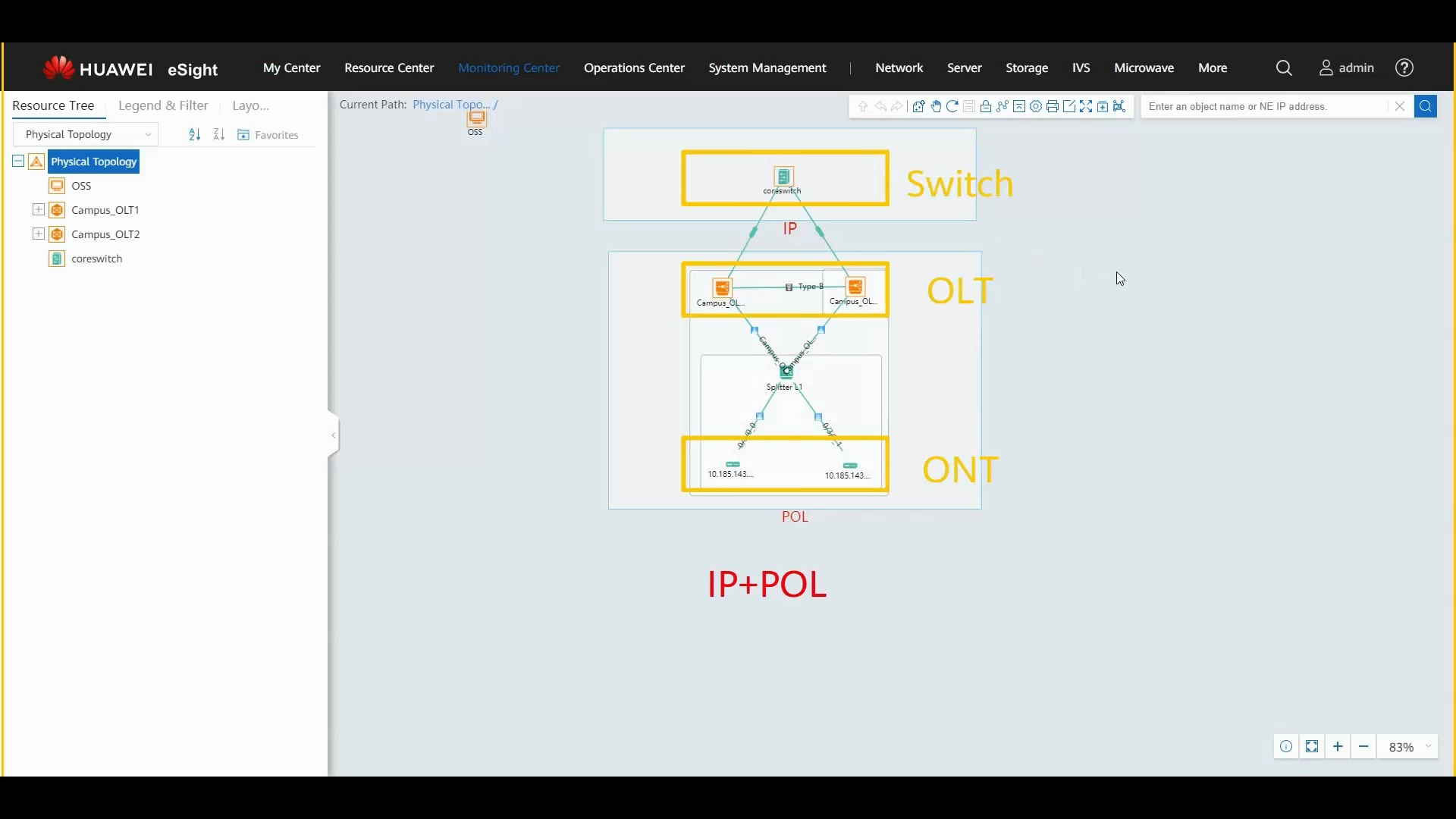Click the refresh topology icon
1456x819 pixels.
[952, 107]
